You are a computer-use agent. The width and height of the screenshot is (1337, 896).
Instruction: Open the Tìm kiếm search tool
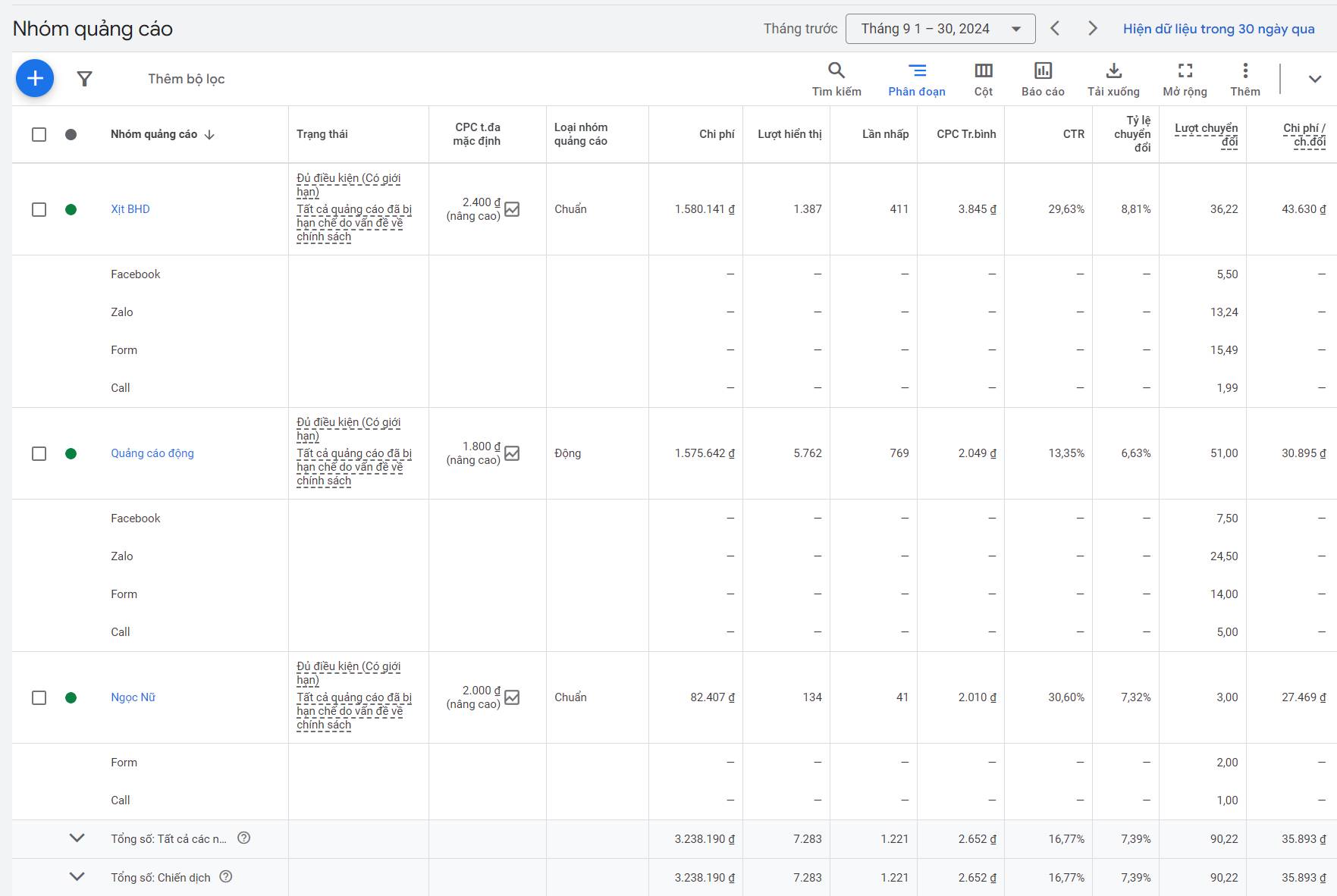click(x=836, y=79)
